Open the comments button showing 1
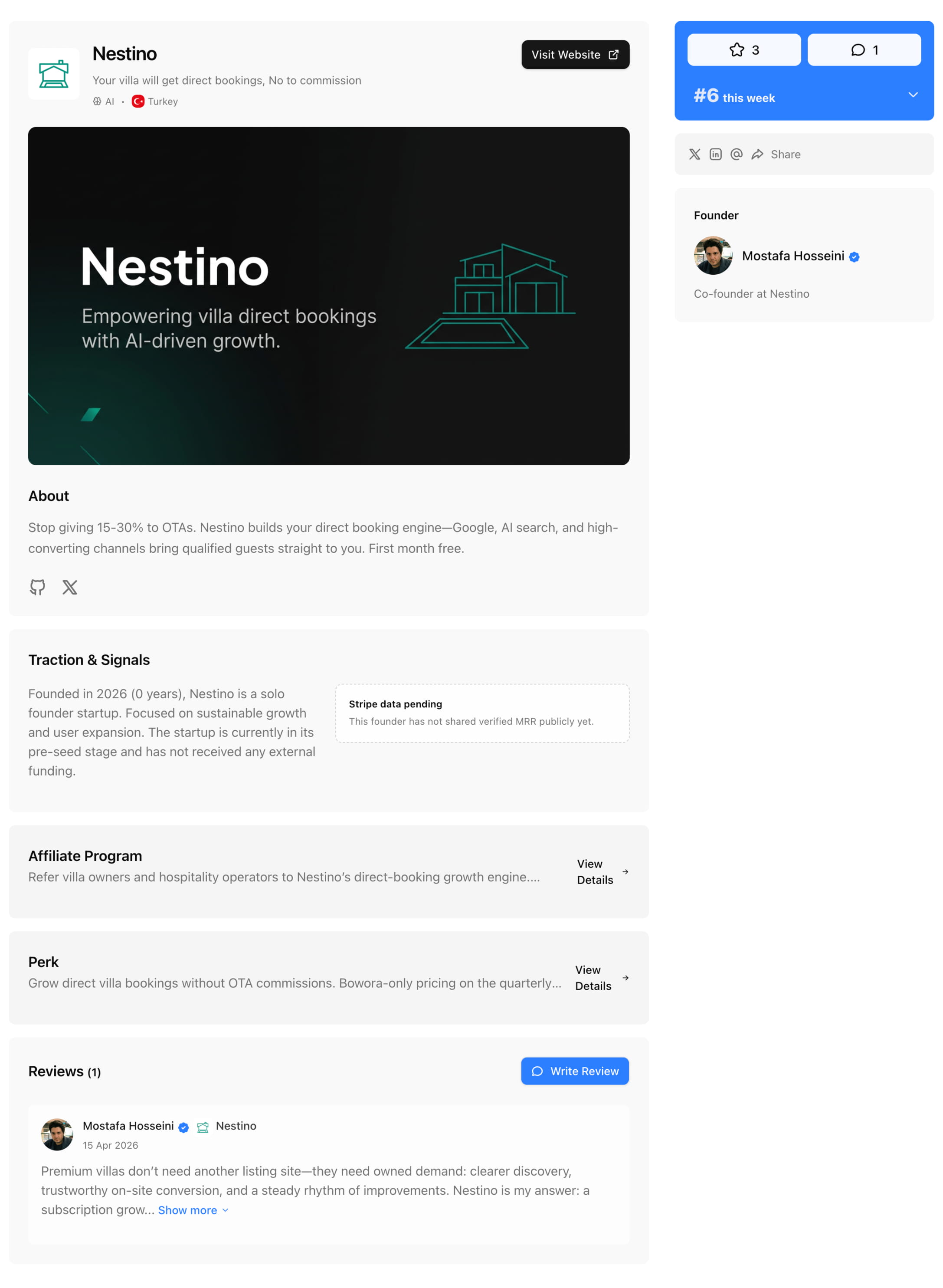The image size is (943, 1288). [864, 49]
